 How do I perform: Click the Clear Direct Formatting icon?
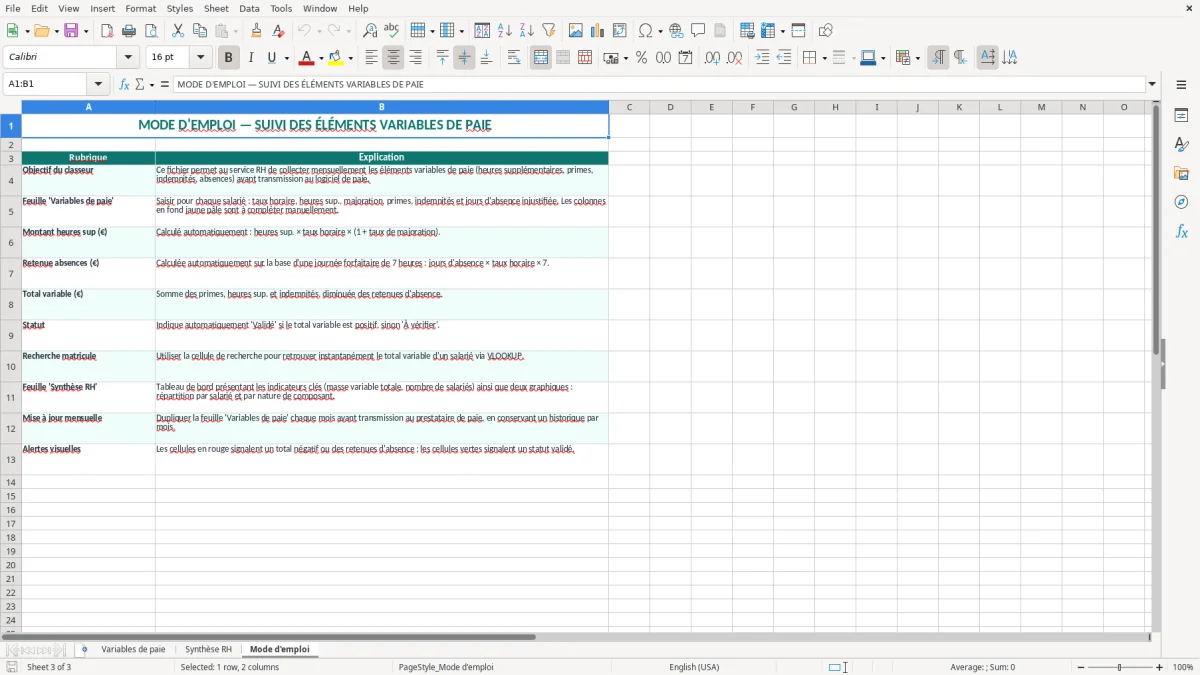pyautogui.click(x=279, y=31)
